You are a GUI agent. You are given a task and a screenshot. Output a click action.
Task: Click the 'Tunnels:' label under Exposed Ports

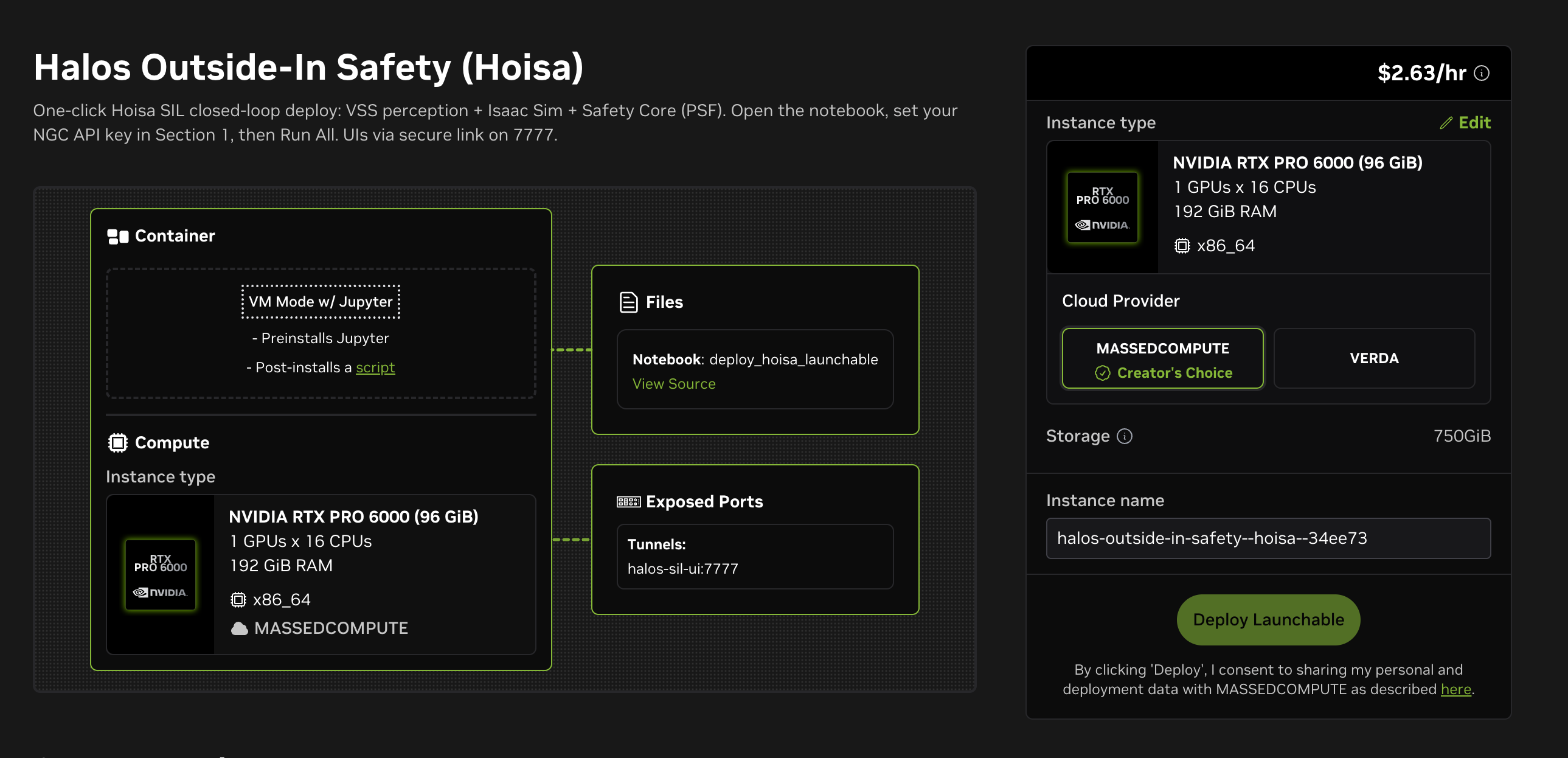656,544
